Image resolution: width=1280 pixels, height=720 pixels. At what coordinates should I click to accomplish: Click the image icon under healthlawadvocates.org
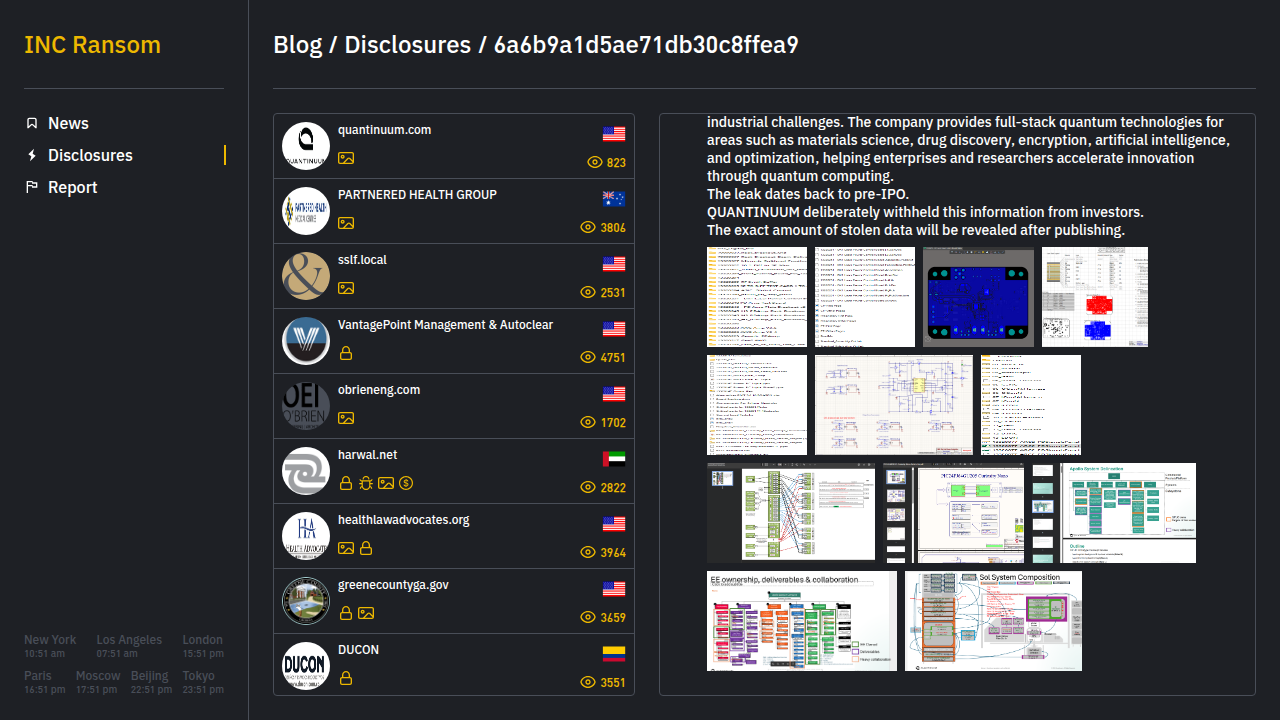pos(346,548)
